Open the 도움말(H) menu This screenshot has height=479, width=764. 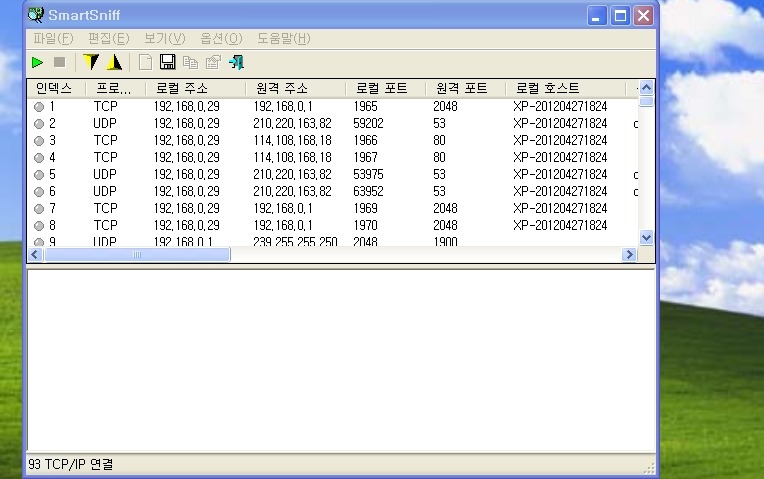click(x=283, y=38)
